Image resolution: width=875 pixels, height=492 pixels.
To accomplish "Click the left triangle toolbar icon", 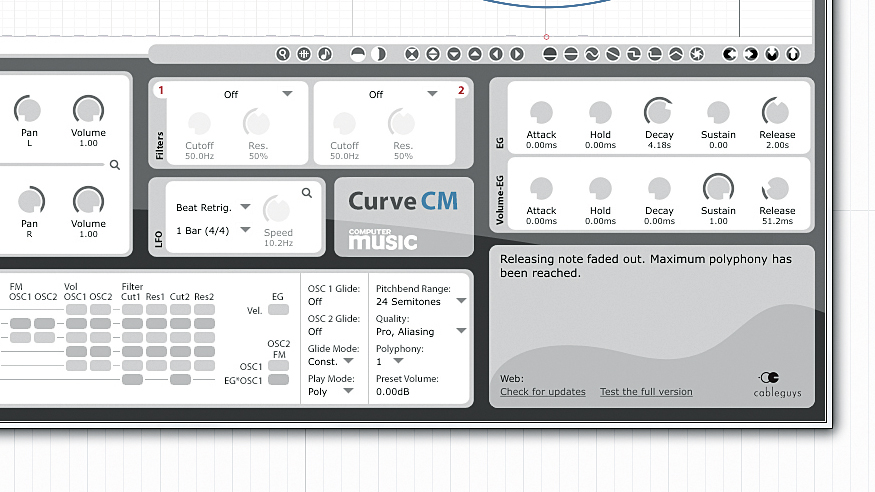I will [496, 54].
